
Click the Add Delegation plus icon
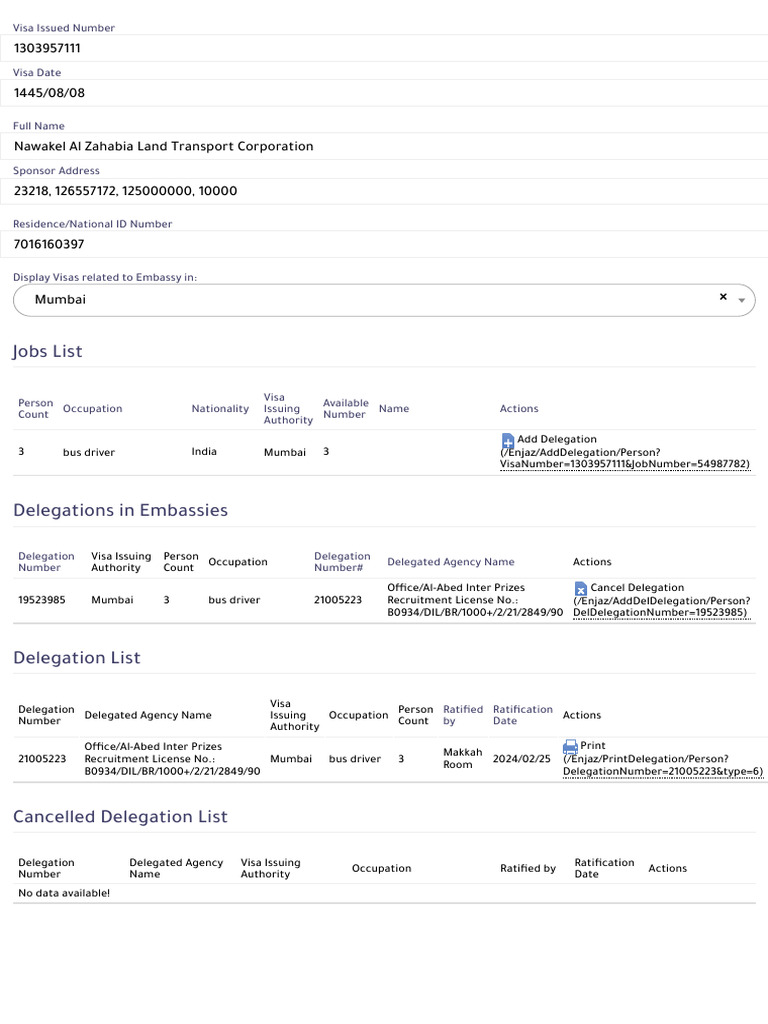point(508,440)
